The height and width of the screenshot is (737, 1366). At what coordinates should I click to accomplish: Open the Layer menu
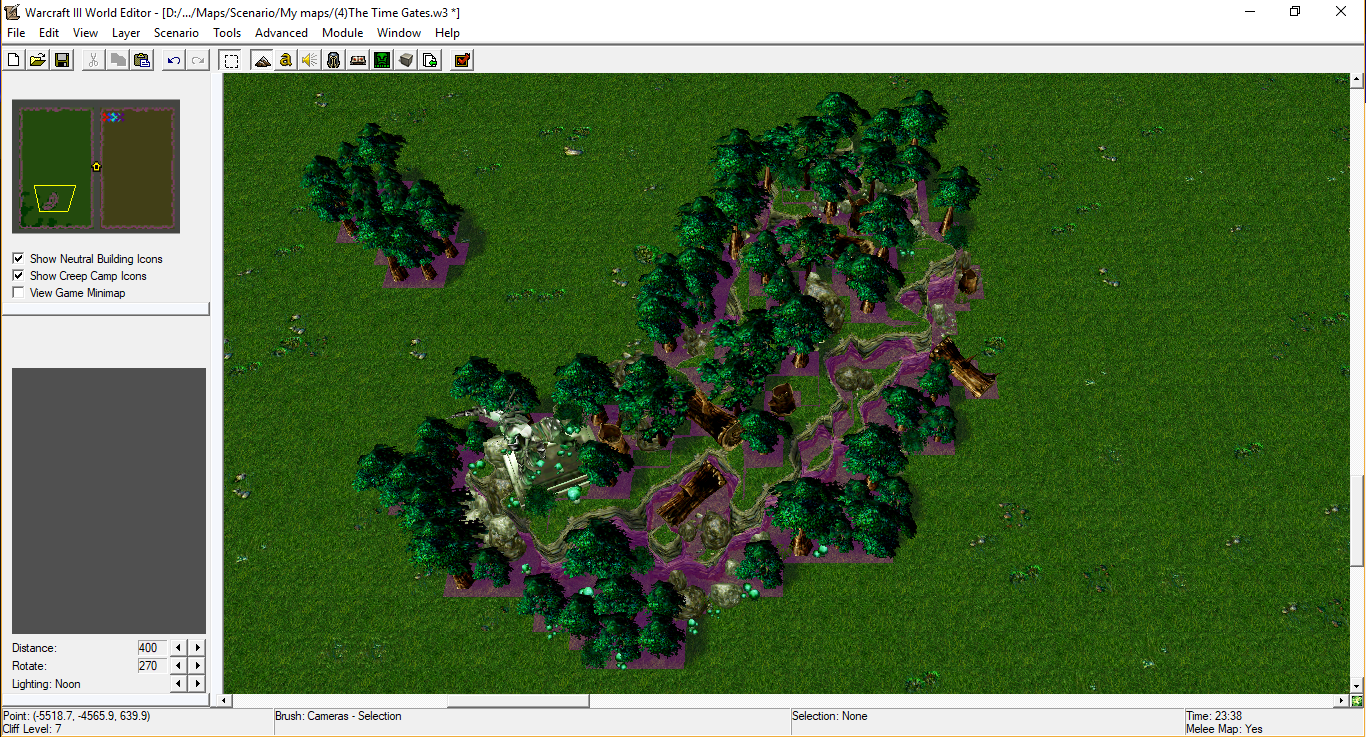click(x=126, y=33)
